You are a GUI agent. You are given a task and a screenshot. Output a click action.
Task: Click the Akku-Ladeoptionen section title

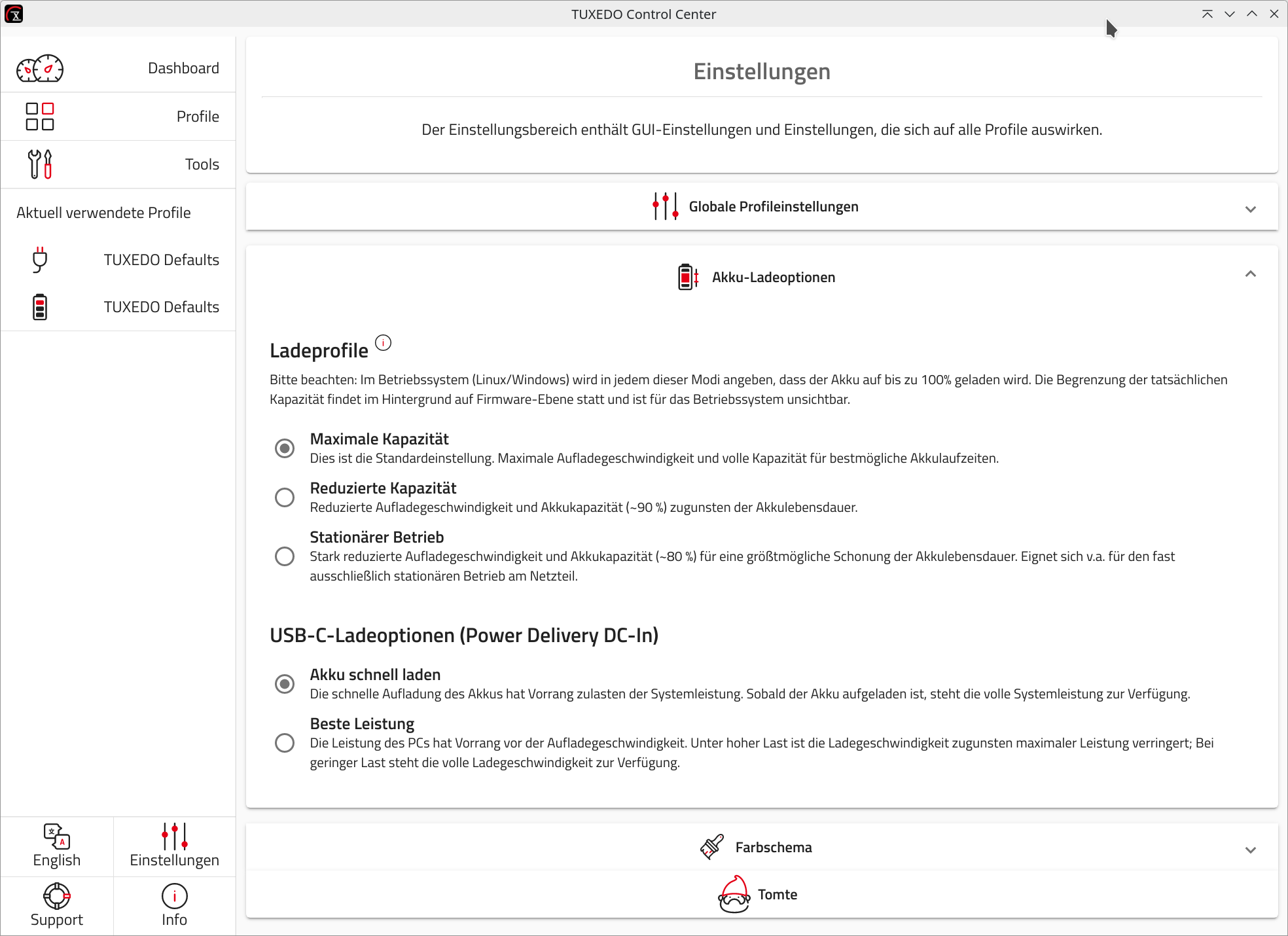[774, 277]
